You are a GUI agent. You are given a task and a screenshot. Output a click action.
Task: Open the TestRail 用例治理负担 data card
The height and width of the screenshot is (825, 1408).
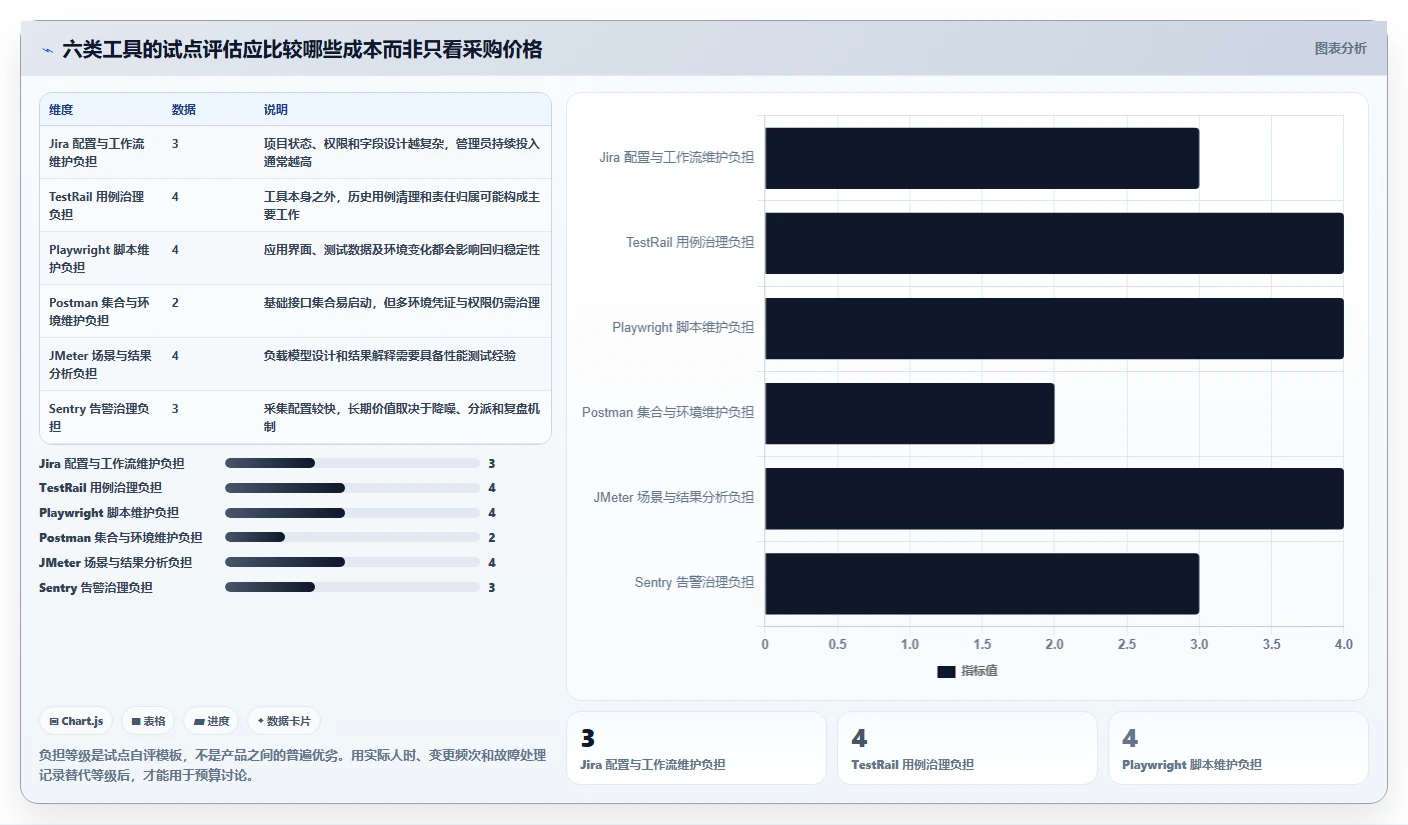point(967,748)
